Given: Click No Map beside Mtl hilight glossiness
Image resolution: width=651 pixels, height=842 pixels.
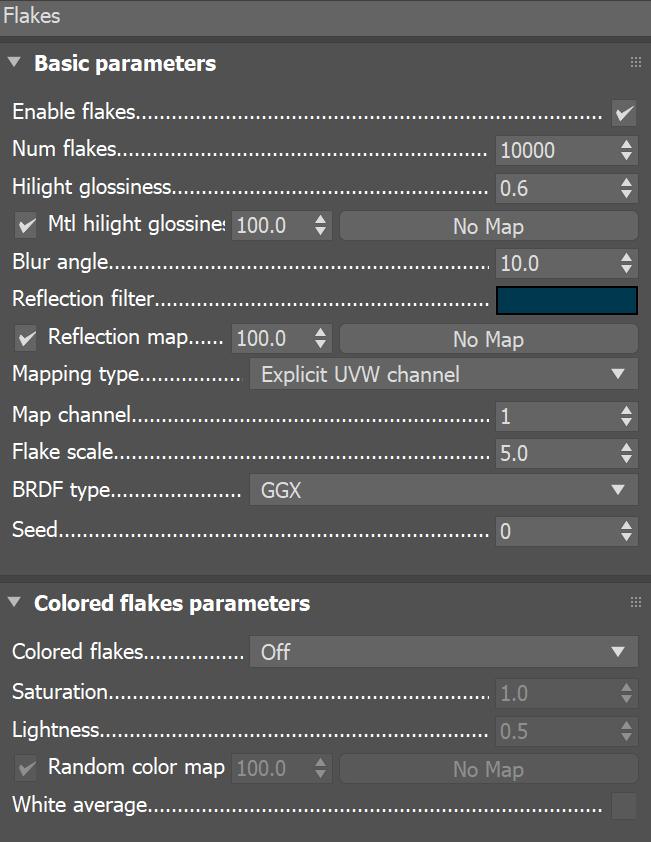Looking at the screenshot, I should click(x=488, y=225).
